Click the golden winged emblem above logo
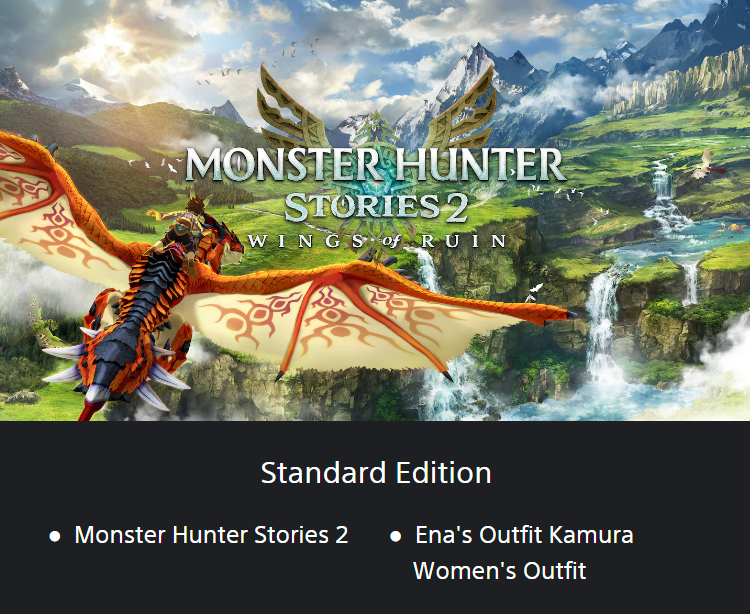This screenshot has height=614, width=750. pyautogui.click(x=376, y=108)
